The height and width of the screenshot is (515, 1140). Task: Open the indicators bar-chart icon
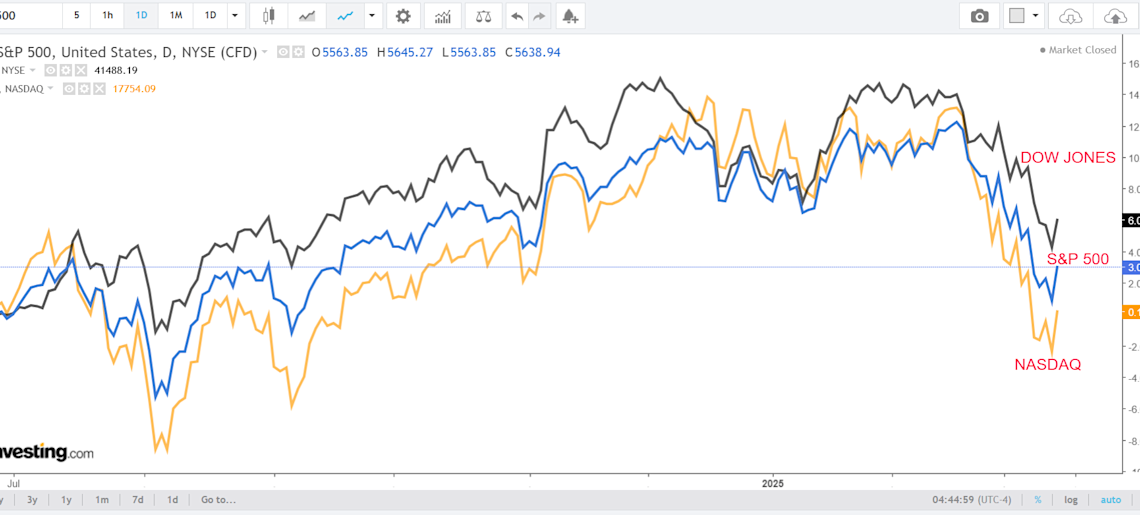pyautogui.click(x=442, y=15)
